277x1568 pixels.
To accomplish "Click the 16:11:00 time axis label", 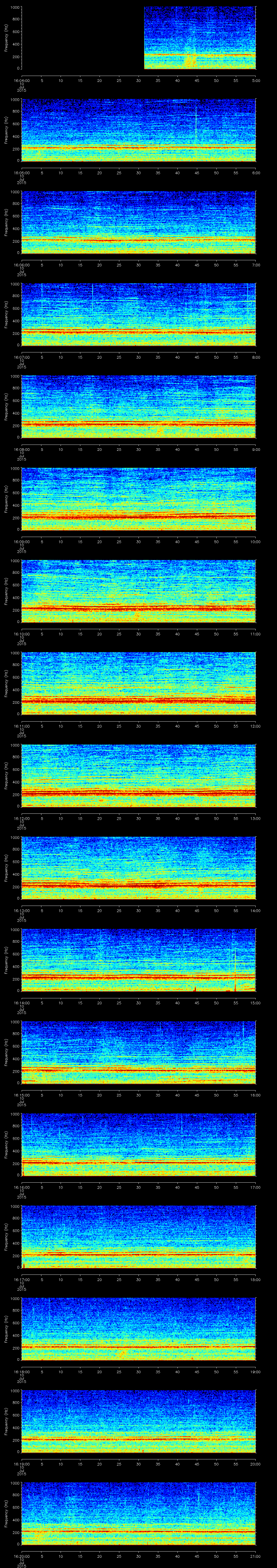I will (21, 726).
